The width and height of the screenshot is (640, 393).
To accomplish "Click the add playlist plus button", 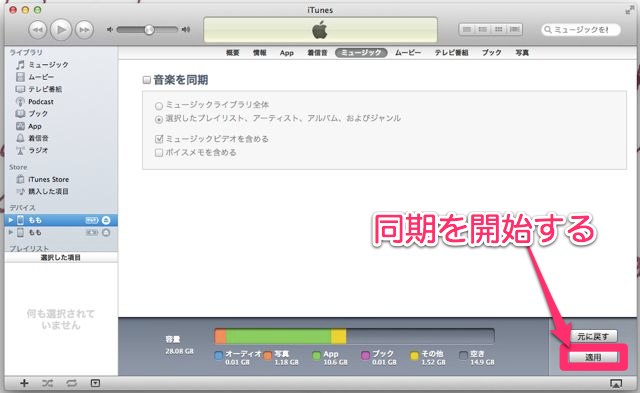I will pyautogui.click(x=24, y=383).
